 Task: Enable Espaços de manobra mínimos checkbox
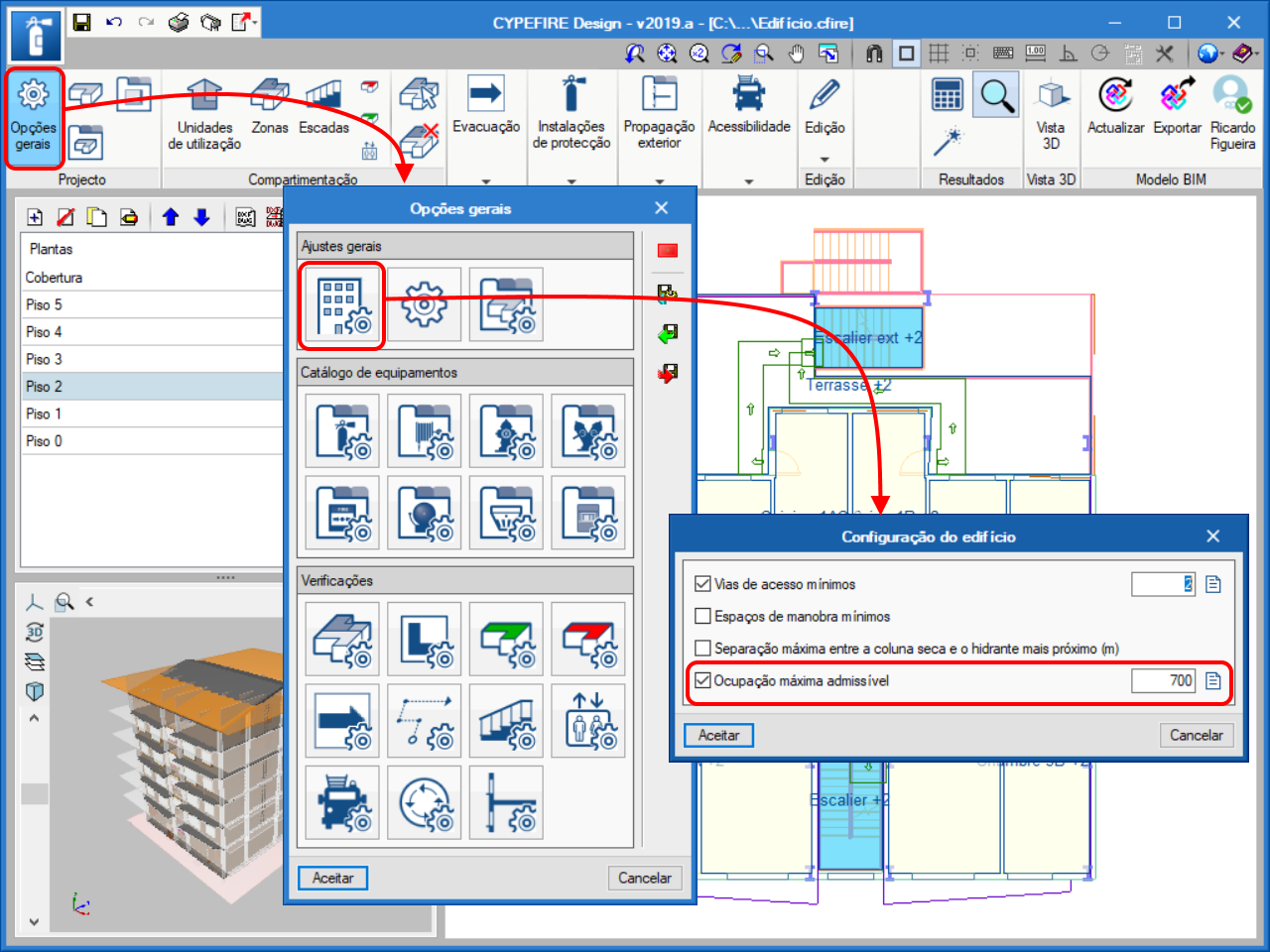[703, 616]
